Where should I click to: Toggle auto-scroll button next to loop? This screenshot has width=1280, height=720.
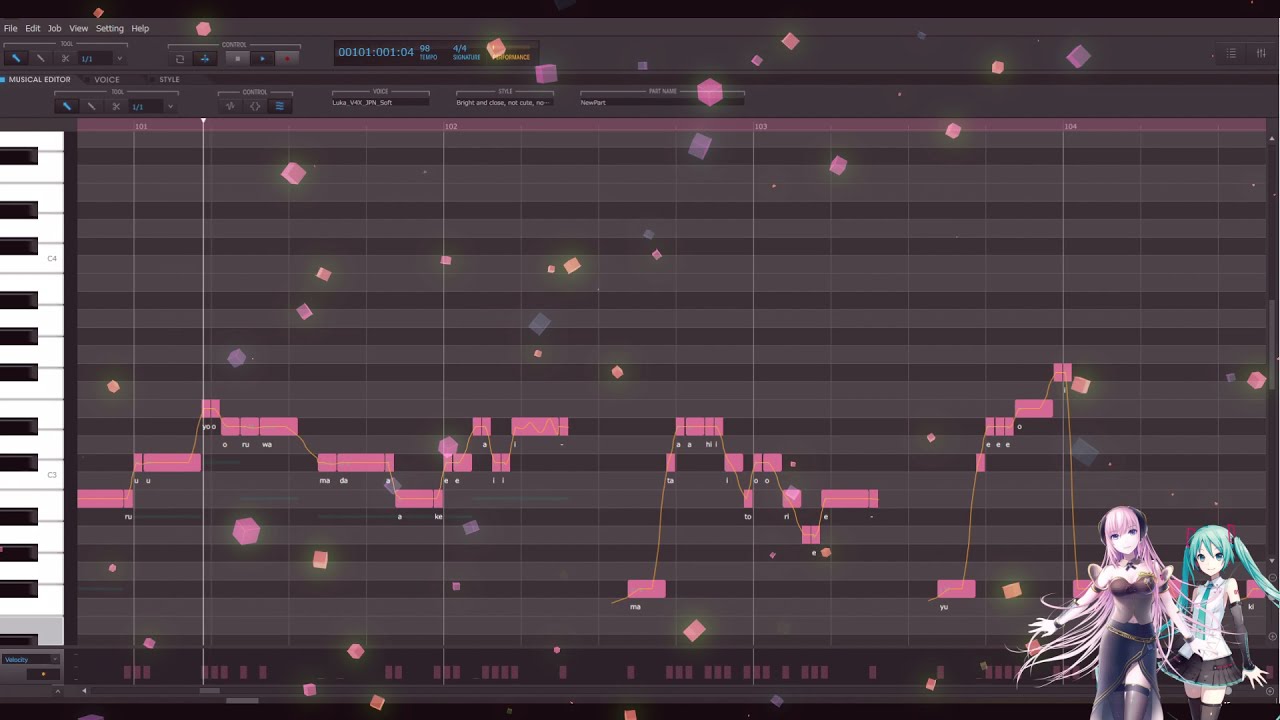pyautogui.click(x=204, y=58)
